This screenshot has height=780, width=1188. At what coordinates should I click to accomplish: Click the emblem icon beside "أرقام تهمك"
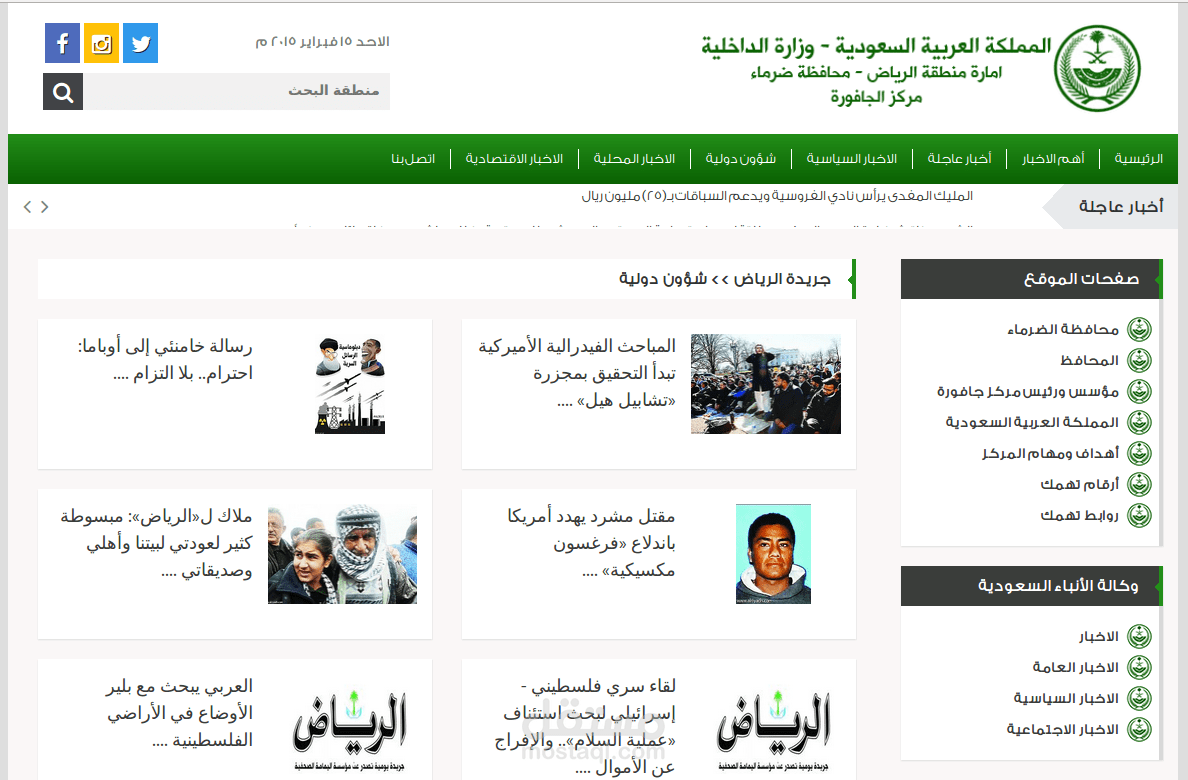click(x=1138, y=485)
